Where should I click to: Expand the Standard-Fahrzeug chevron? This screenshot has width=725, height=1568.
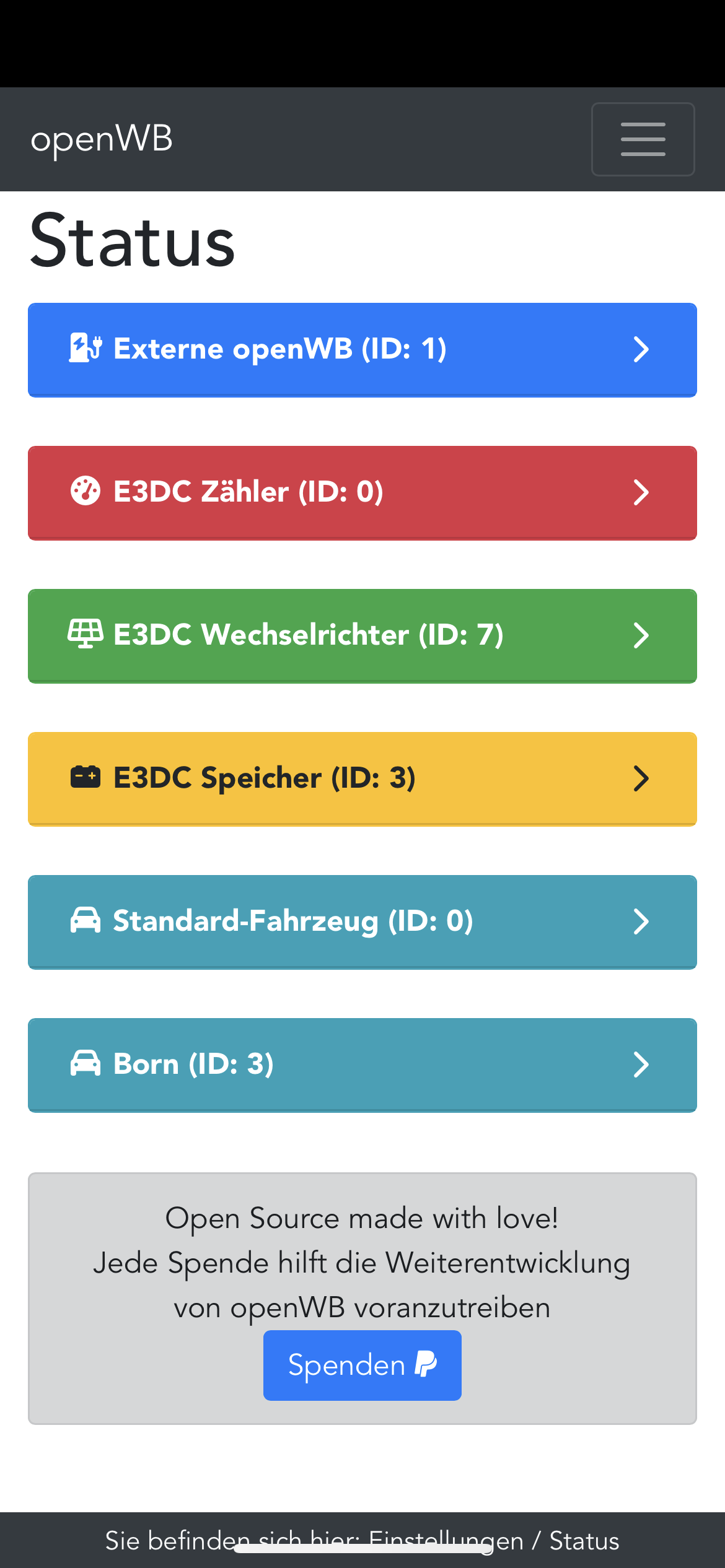tap(641, 921)
